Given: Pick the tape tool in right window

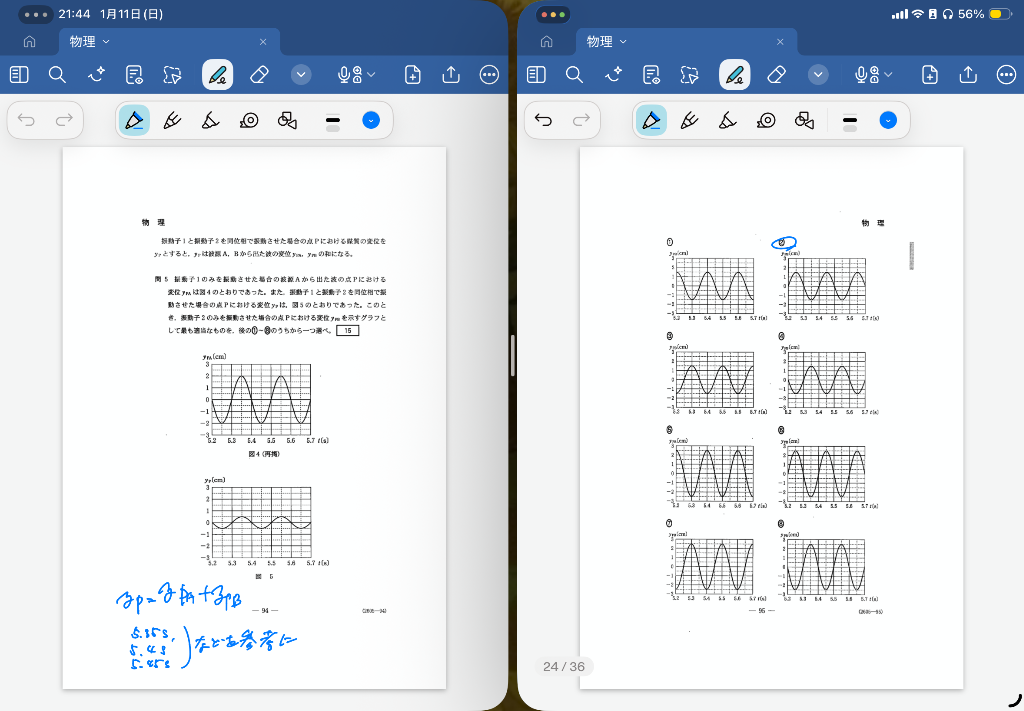Looking at the screenshot, I should [x=766, y=121].
